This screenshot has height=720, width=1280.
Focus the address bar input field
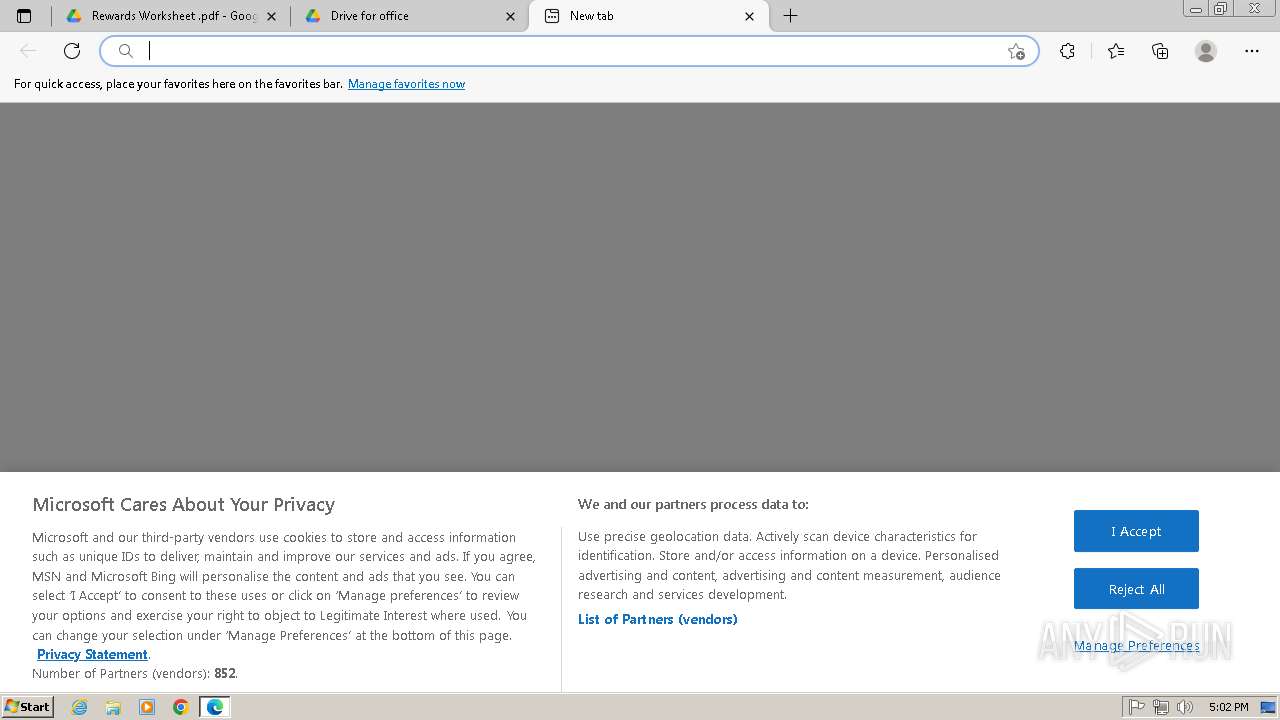pos(570,51)
